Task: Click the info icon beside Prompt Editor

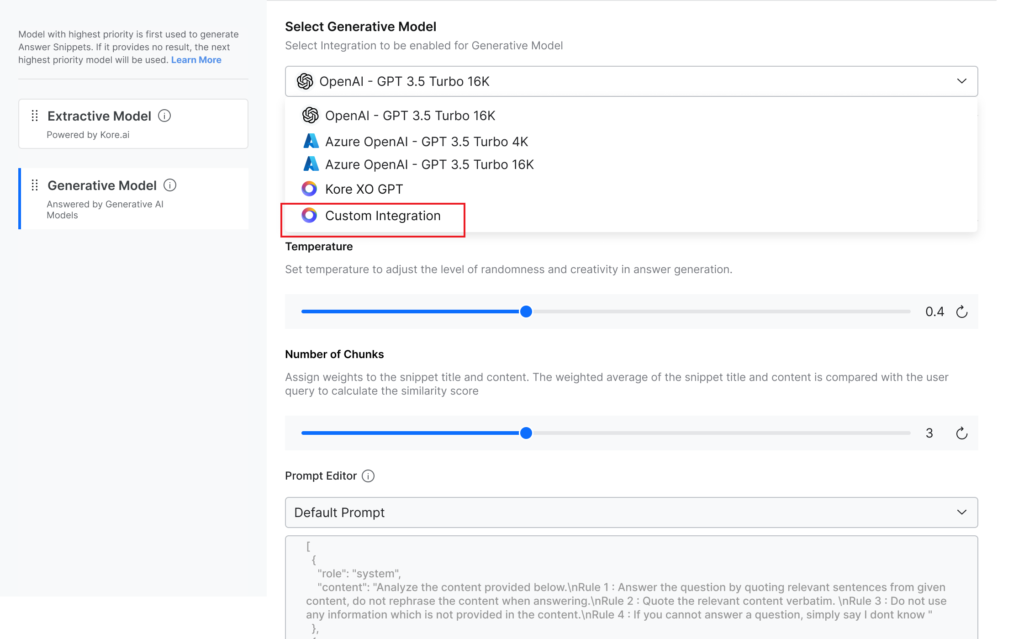Action: pyautogui.click(x=368, y=476)
